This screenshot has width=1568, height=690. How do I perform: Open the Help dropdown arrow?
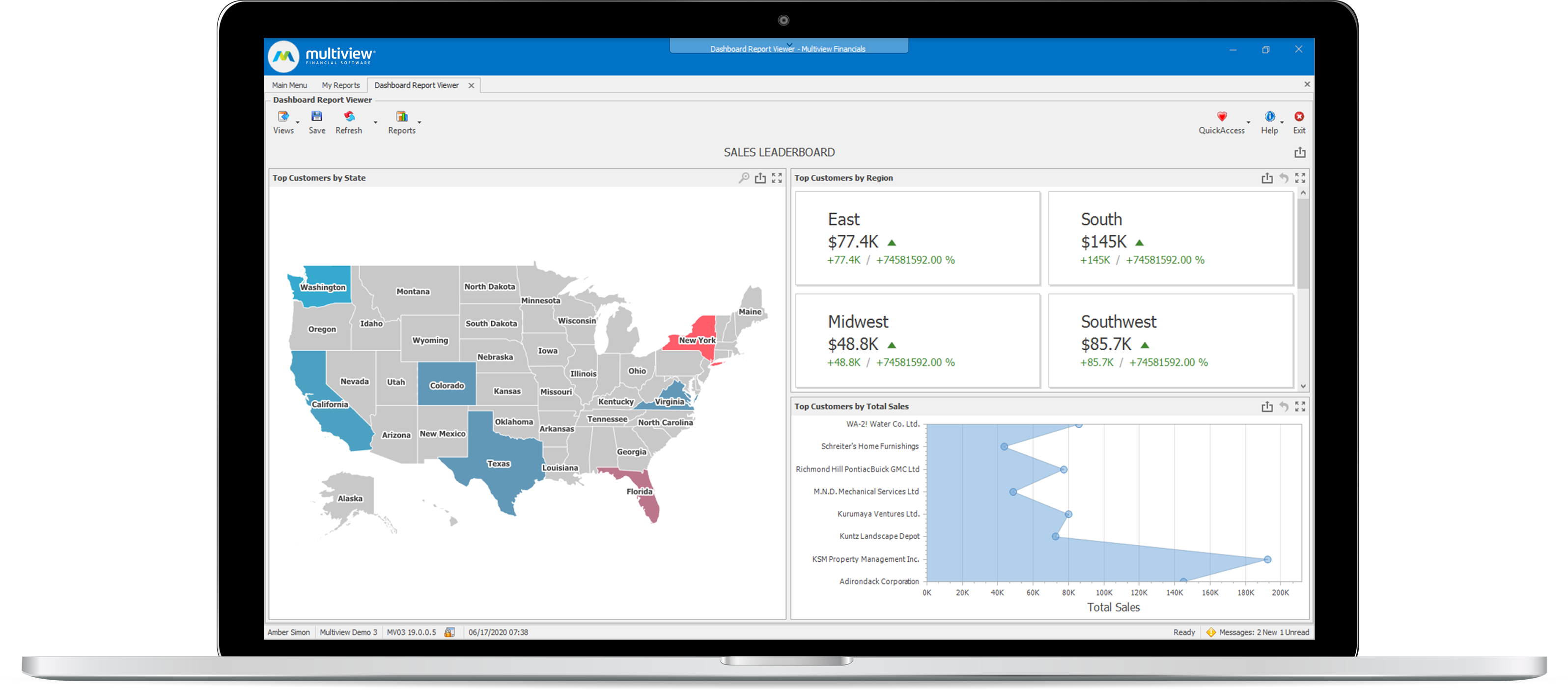click(x=1281, y=122)
